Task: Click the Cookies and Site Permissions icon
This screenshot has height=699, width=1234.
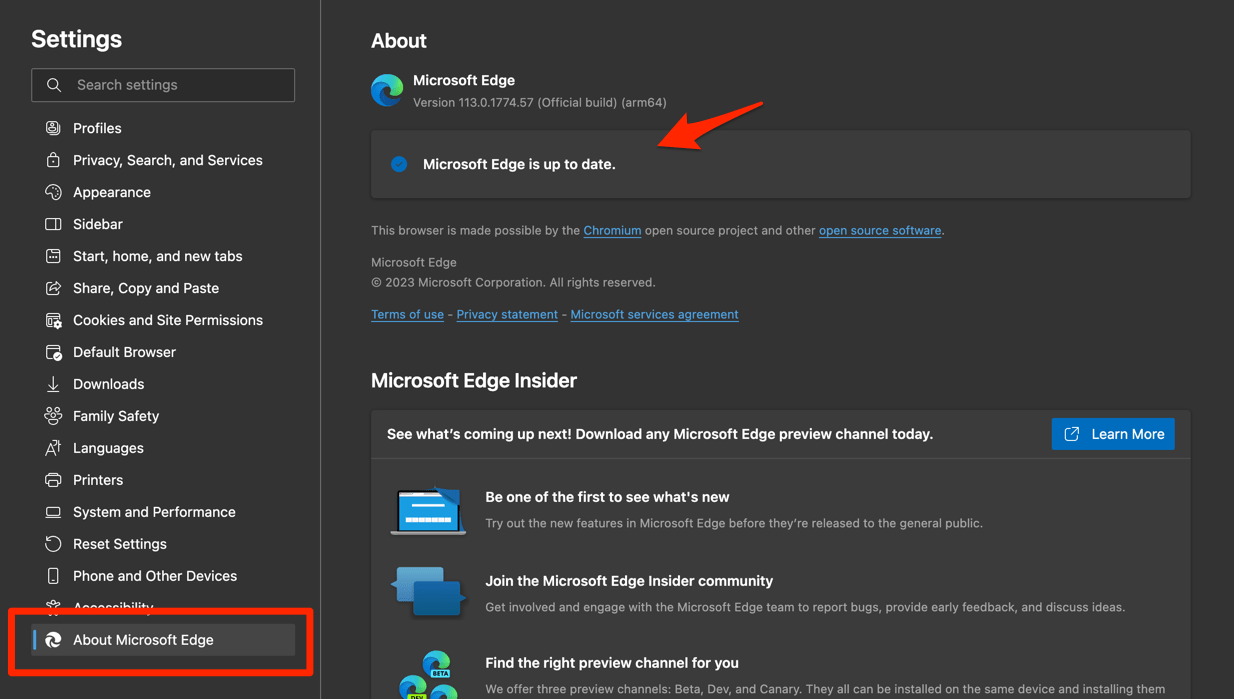Action: [x=52, y=319]
